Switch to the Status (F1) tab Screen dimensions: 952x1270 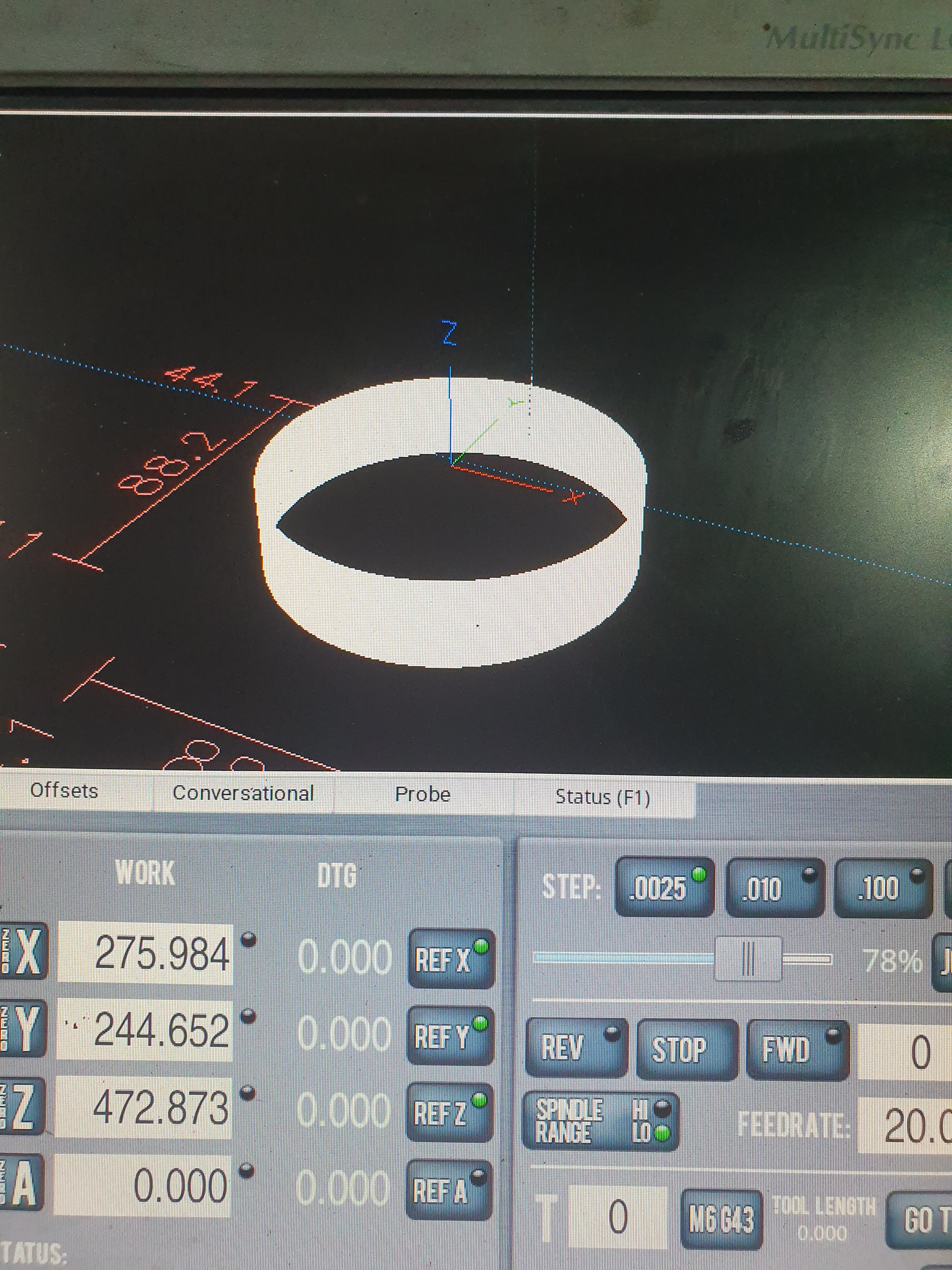(x=603, y=797)
